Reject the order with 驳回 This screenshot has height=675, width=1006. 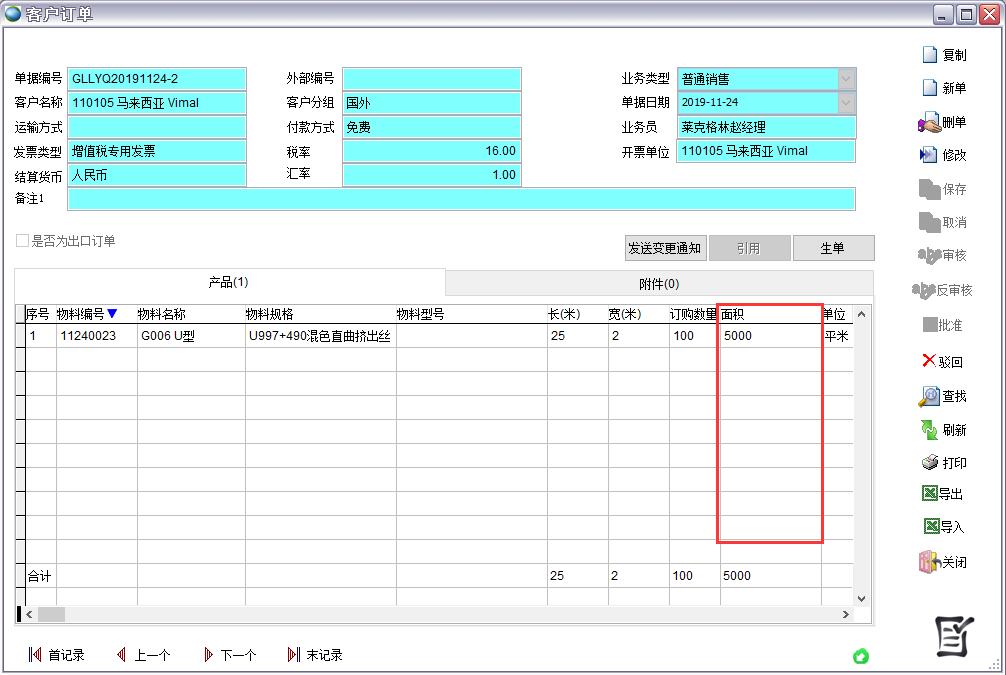pyautogui.click(x=929, y=361)
